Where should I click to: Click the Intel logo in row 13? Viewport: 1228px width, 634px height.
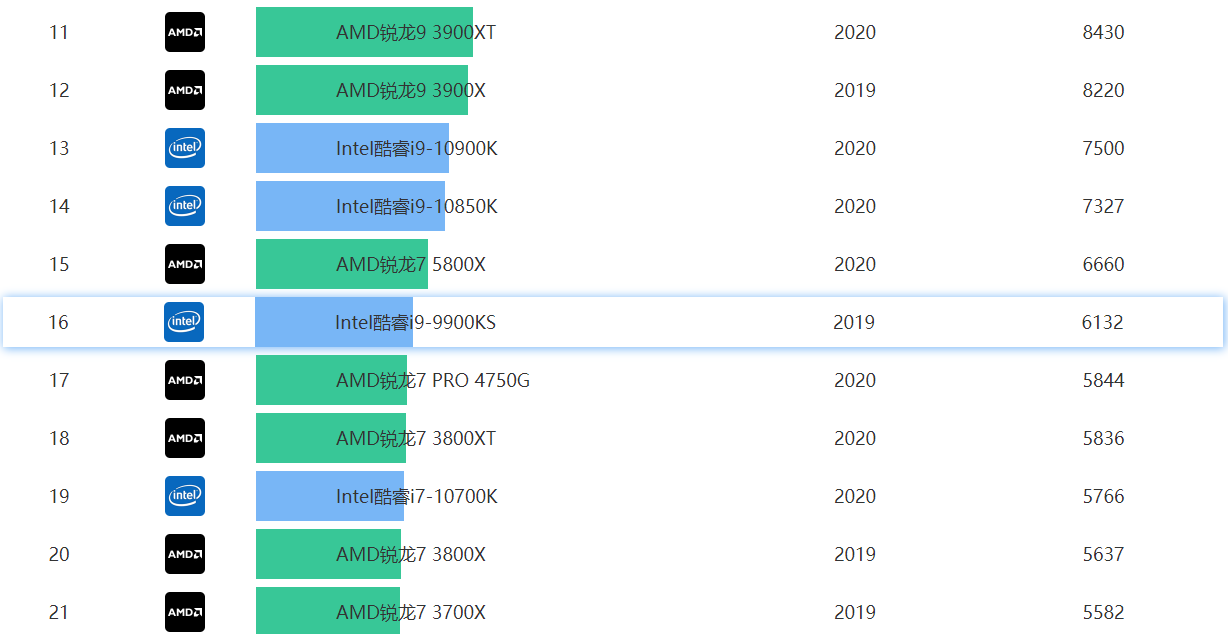[x=185, y=148]
